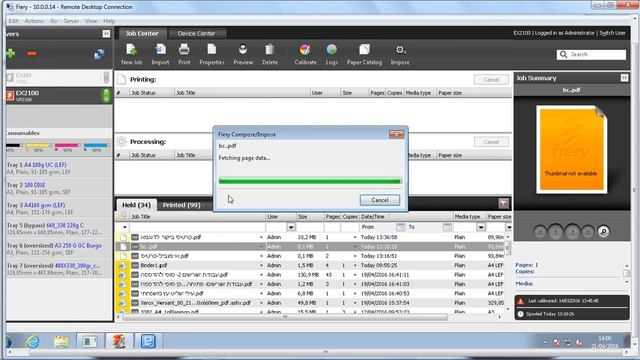Click the preview magnifier button

pos(603,231)
